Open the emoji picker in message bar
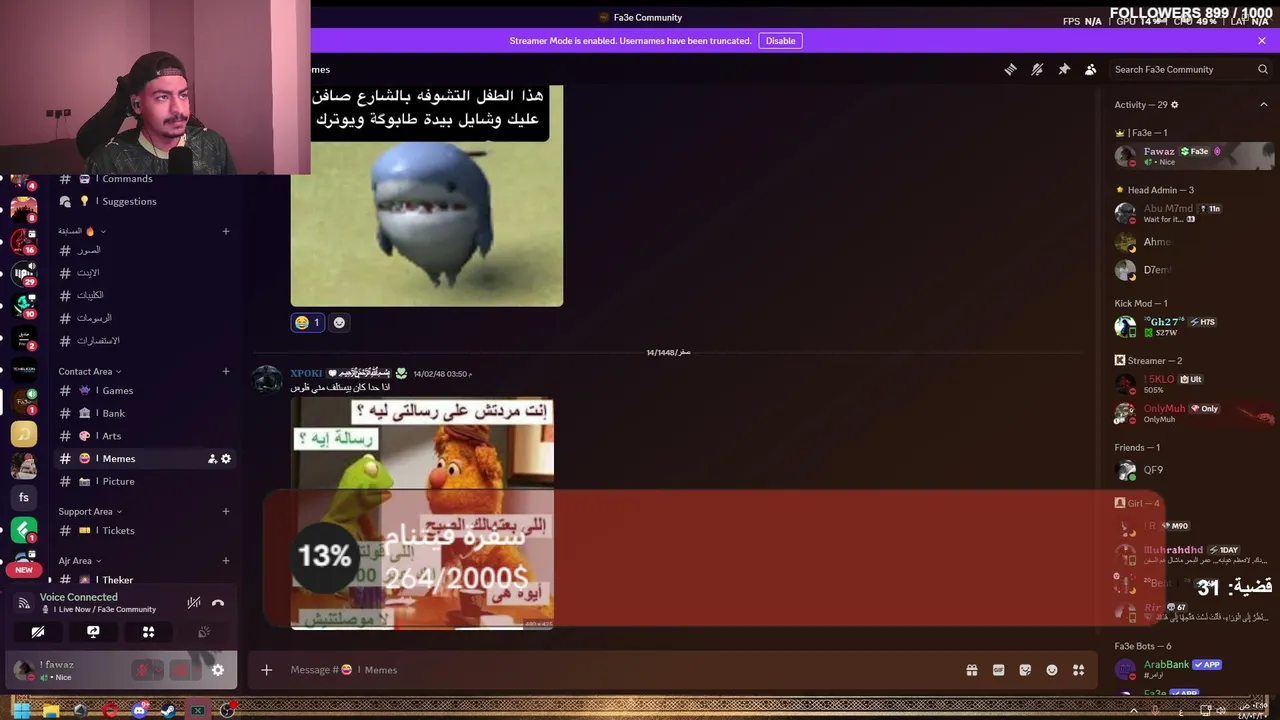This screenshot has width=1280, height=720. pos(1052,670)
